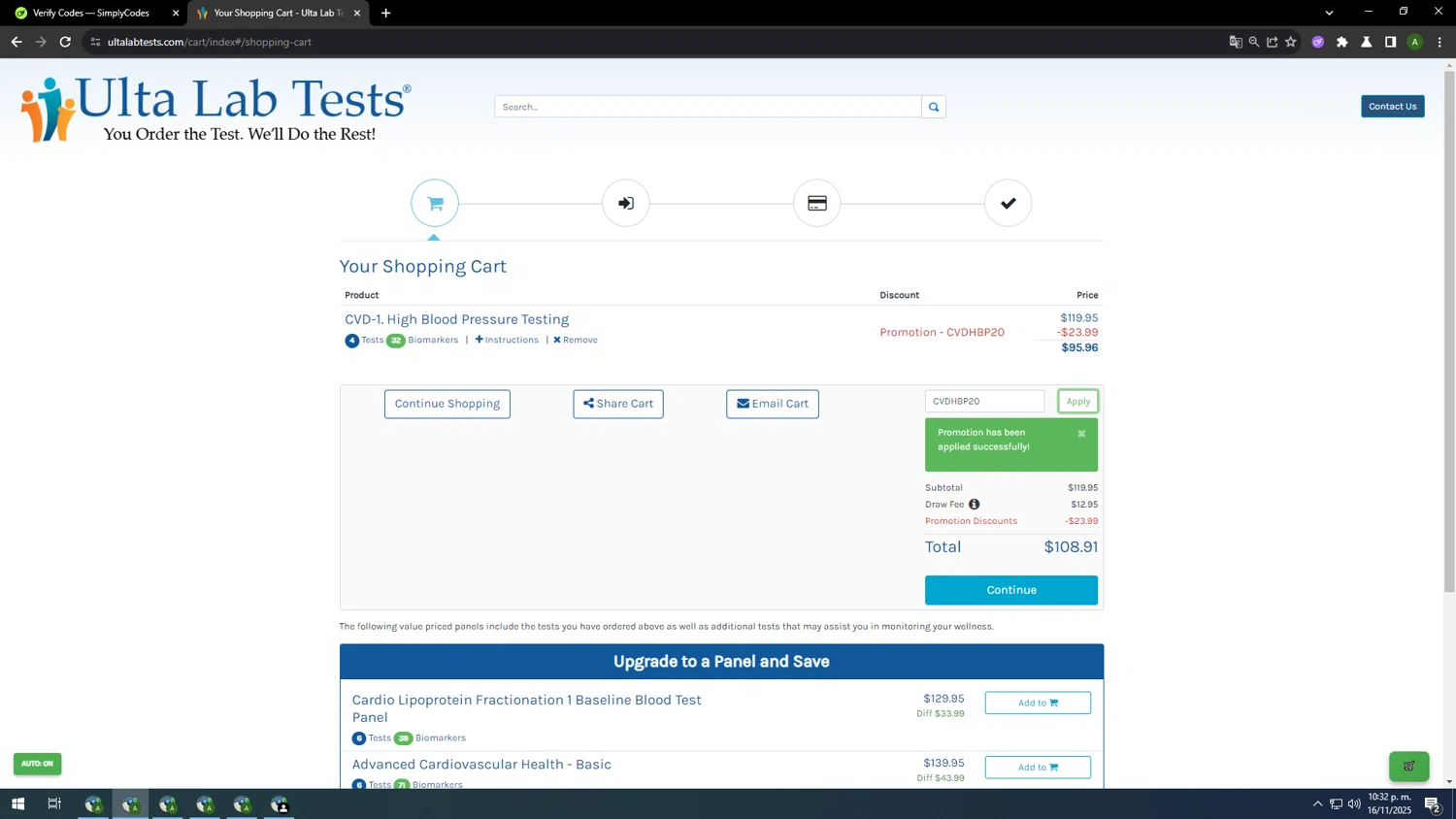
Task: Select the Your Shopping Cart tab
Action: point(278,13)
